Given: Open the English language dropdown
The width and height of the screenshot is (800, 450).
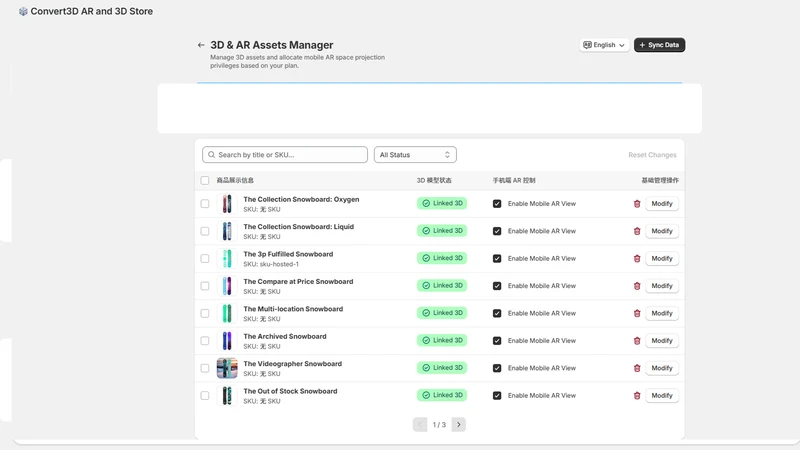Looking at the screenshot, I should 604,45.
